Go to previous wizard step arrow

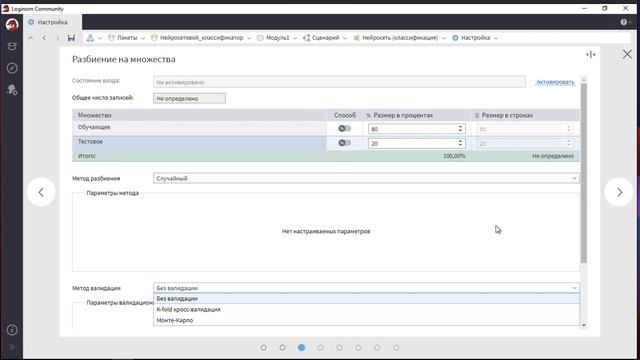click(41, 192)
